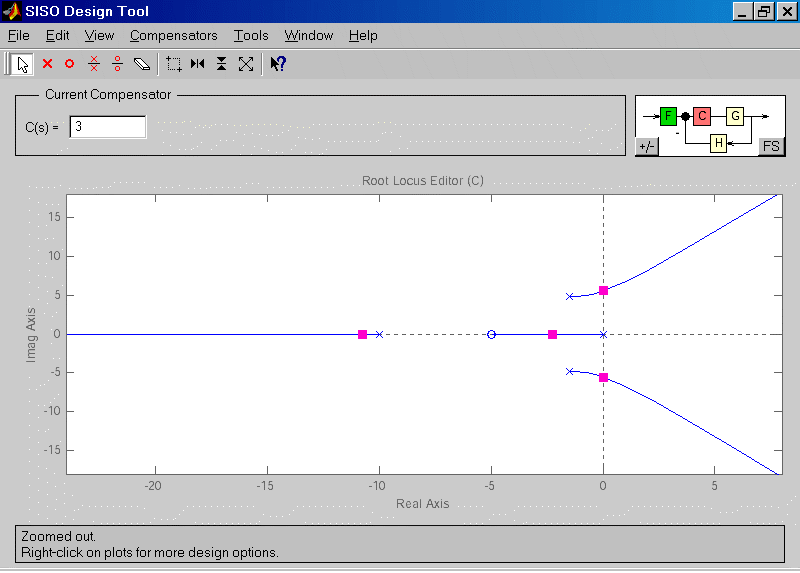Open the File menu

(x=19, y=36)
